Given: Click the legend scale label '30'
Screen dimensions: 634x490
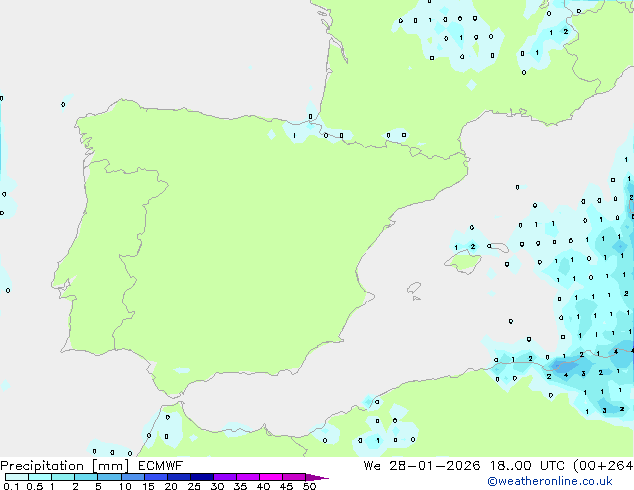Looking at the screenshot, I should click(x=217, y=486).
